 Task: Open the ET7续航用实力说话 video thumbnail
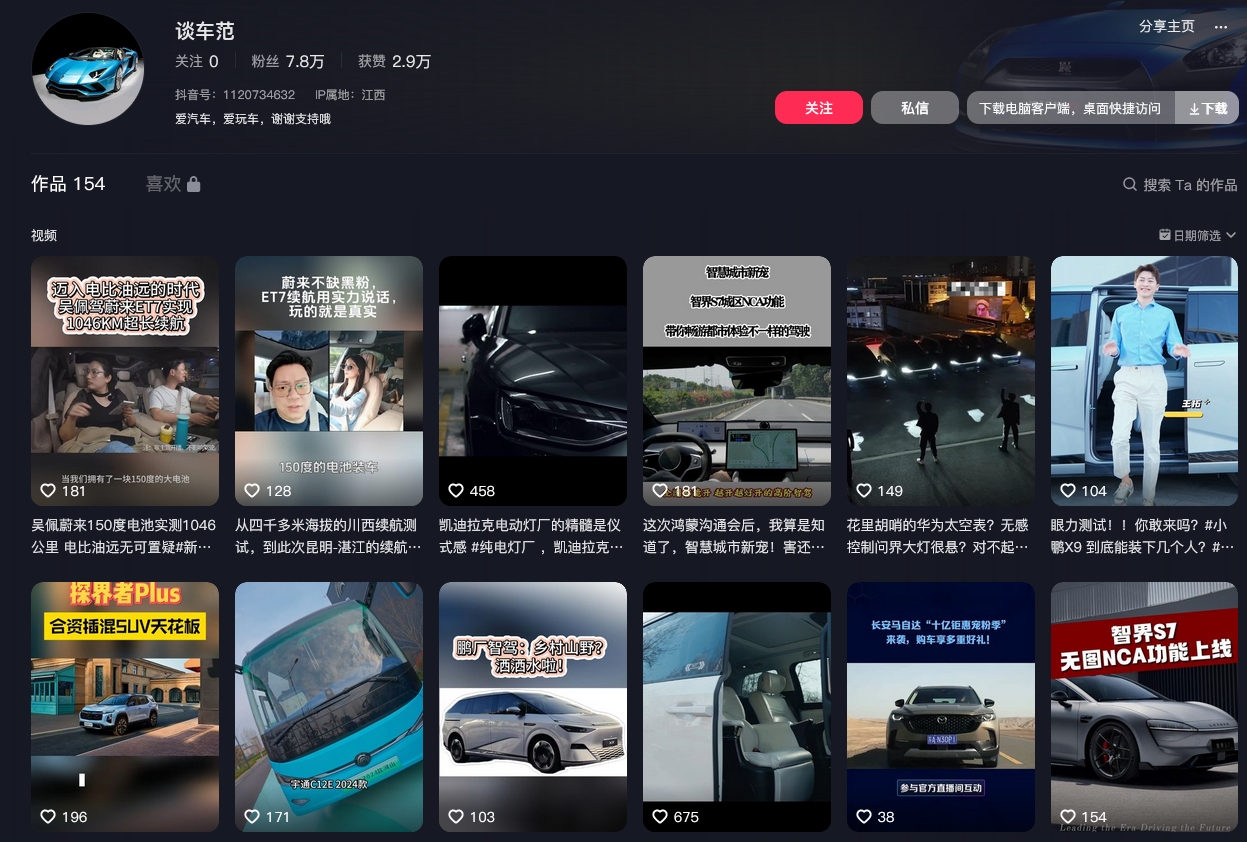coord(329,381)
